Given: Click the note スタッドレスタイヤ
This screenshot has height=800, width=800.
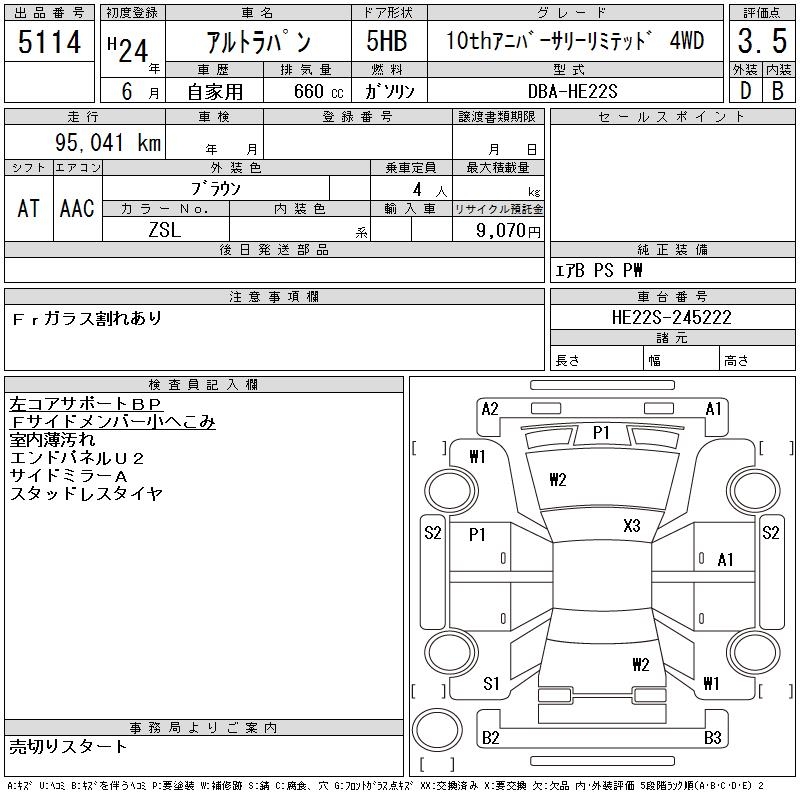Looking at the screenshot, I should pyautogui.click(x=86, y=493).
